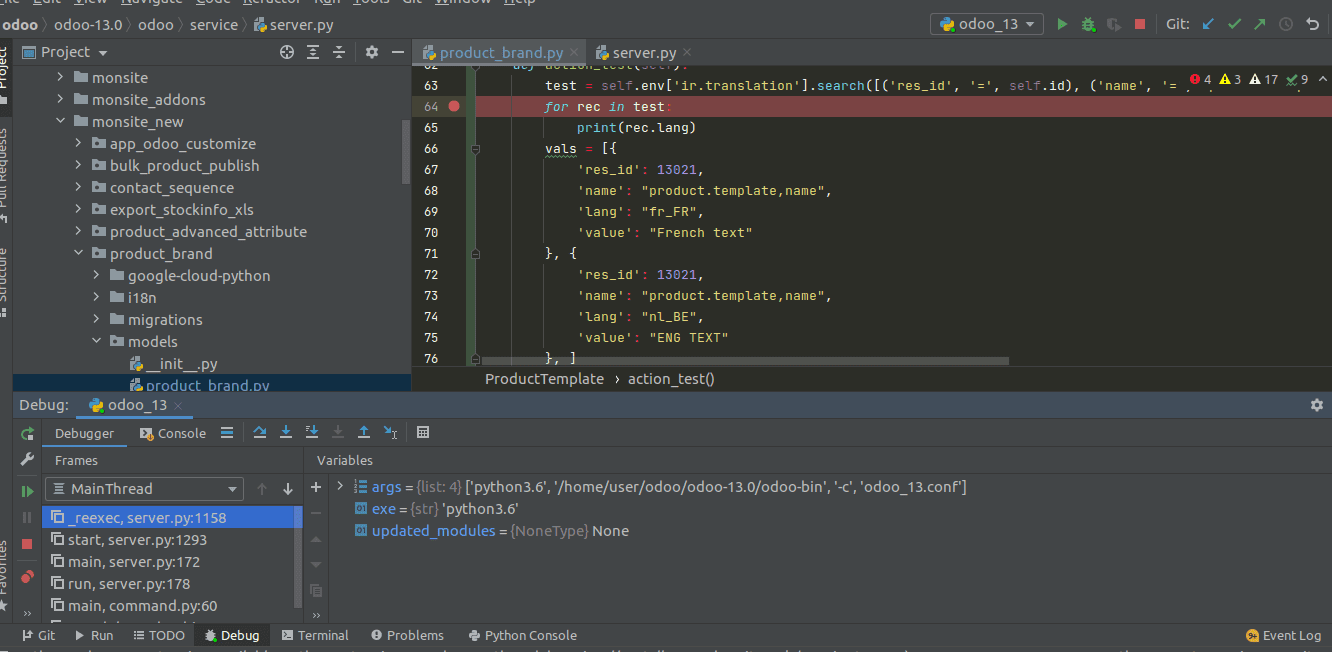The width and height of the screenshot is (1332, 652).
Task: Click Run to Cursor icon
Action: click(x=390, y=432)
